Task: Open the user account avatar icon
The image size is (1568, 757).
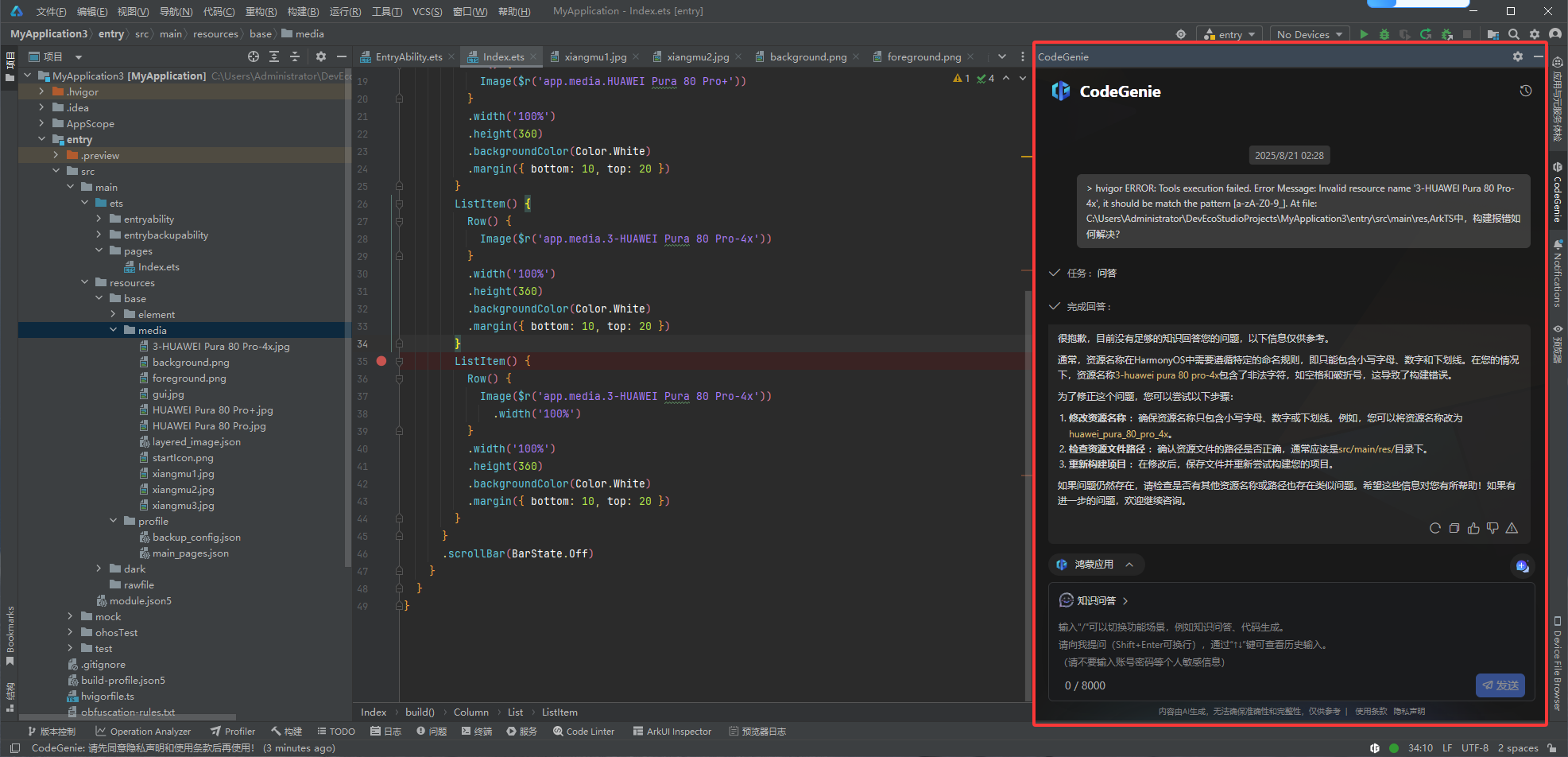Action: coord(1555,34)
